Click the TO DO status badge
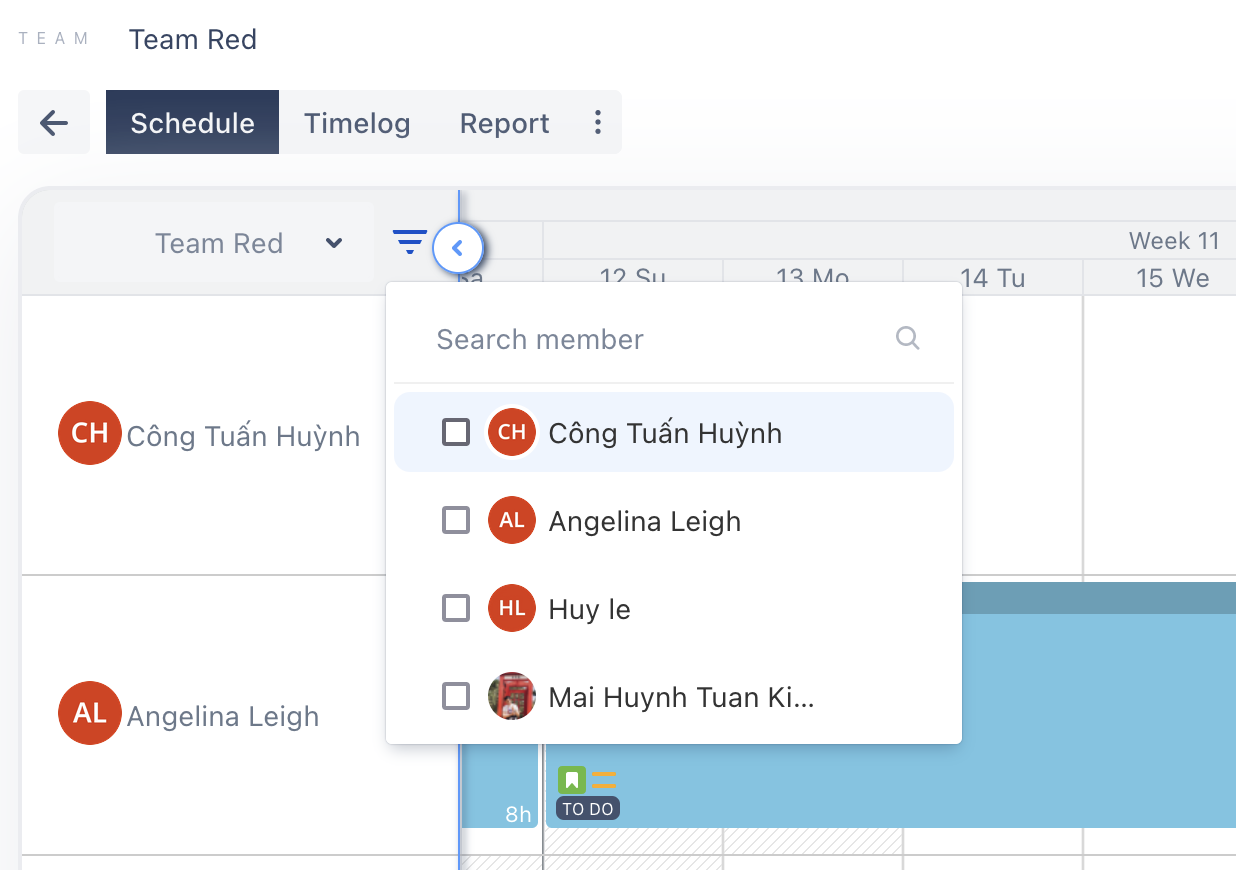The width and height of the screenshot is (1236, 870). [588, 809]
